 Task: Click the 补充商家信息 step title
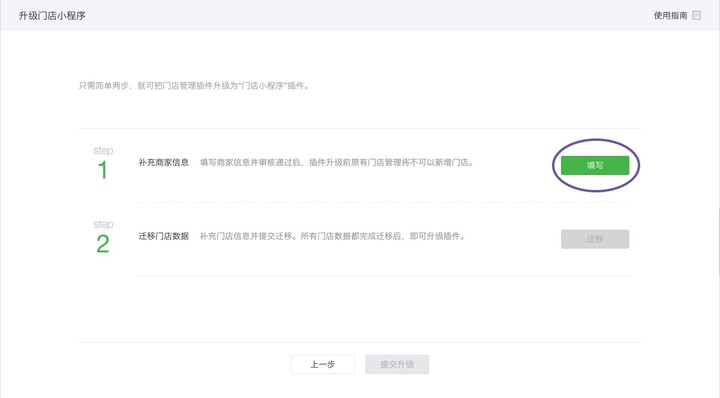[164, 163]
